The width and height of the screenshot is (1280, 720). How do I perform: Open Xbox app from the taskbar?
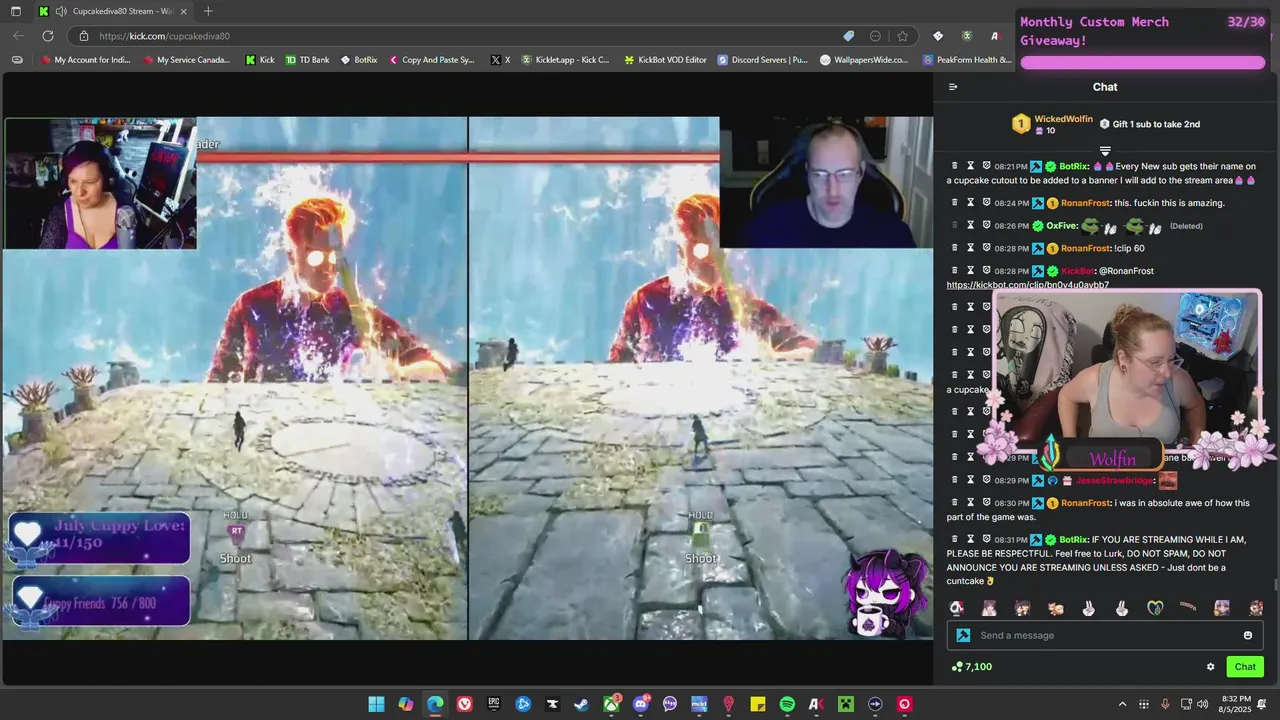click(x=611, y=704)
